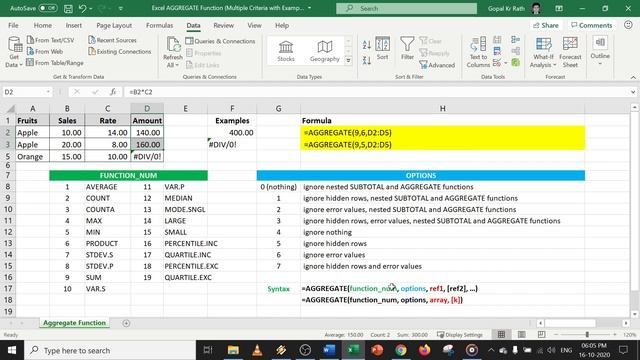Open the Comments pane button

point(591,25)
